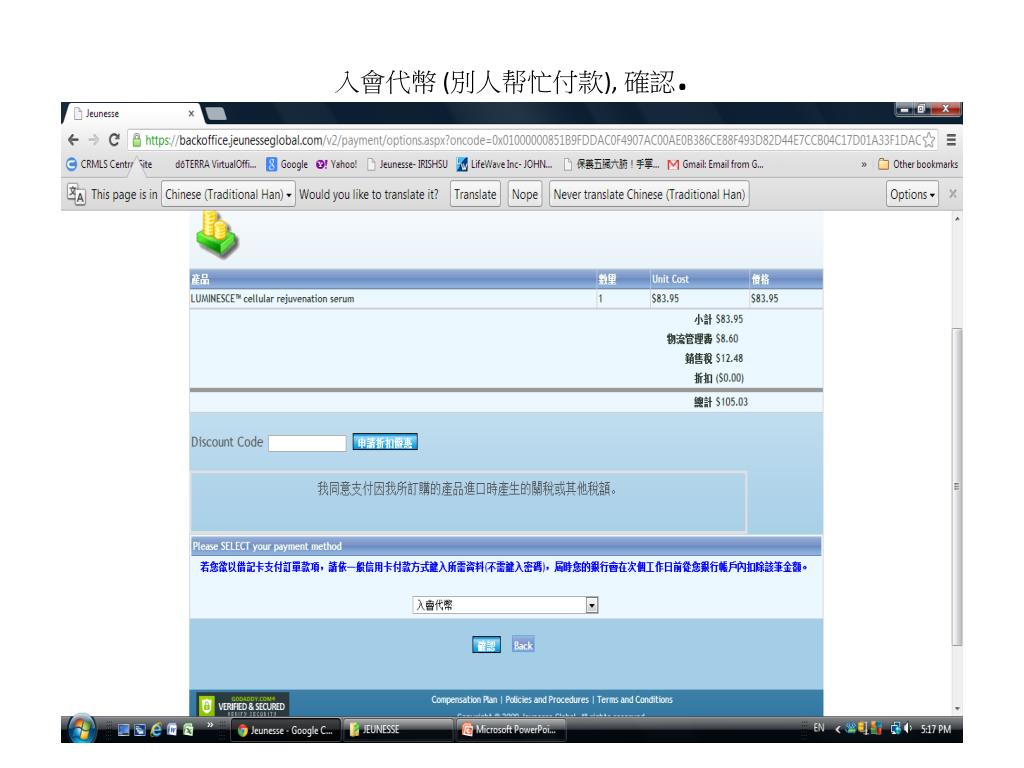Click the GoDaddy Verified & Secured seal
1024x768 pixels.
click(243, 705)
